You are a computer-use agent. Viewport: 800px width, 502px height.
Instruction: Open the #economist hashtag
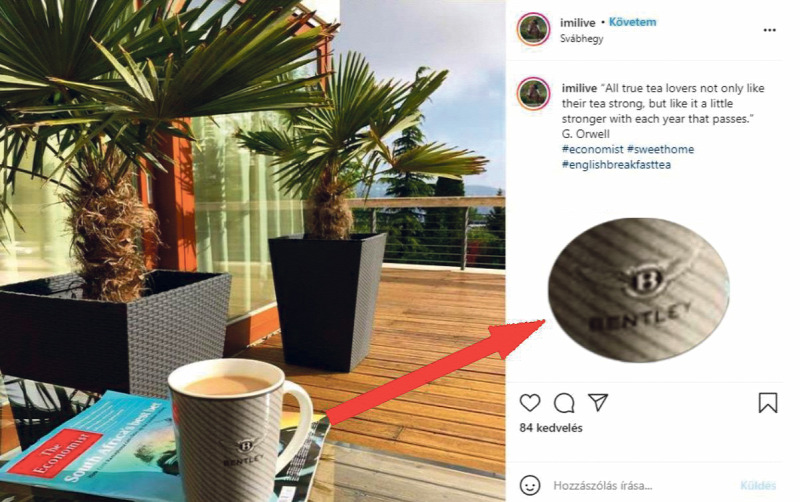tap(592, 149)
